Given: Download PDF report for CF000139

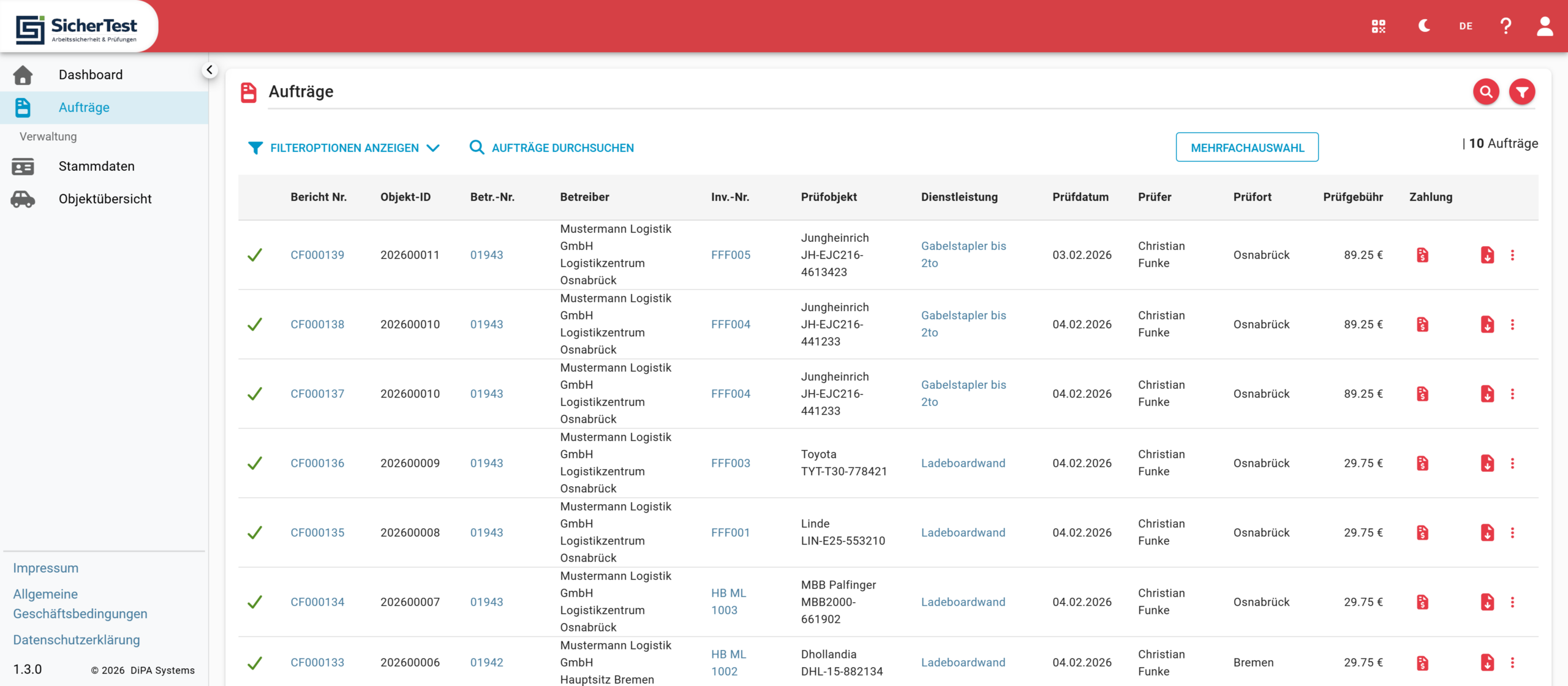Looking at the screenshot, I should tap(1487, 255).
